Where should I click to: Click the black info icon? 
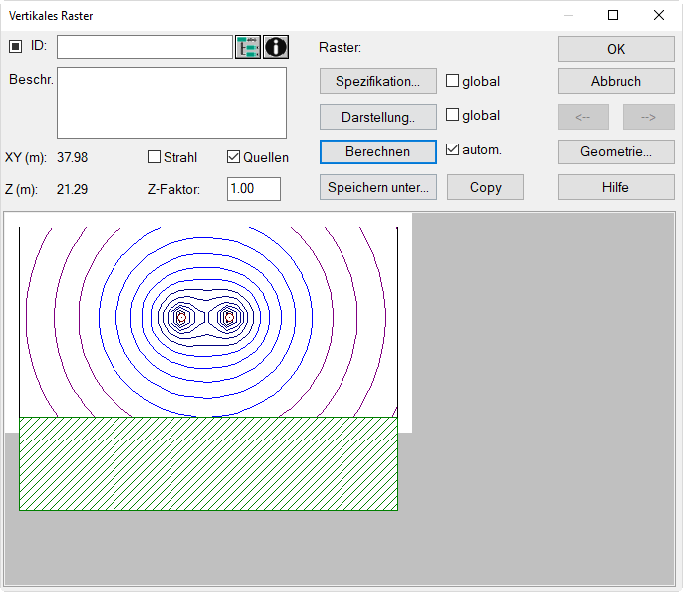coord(276,47)
